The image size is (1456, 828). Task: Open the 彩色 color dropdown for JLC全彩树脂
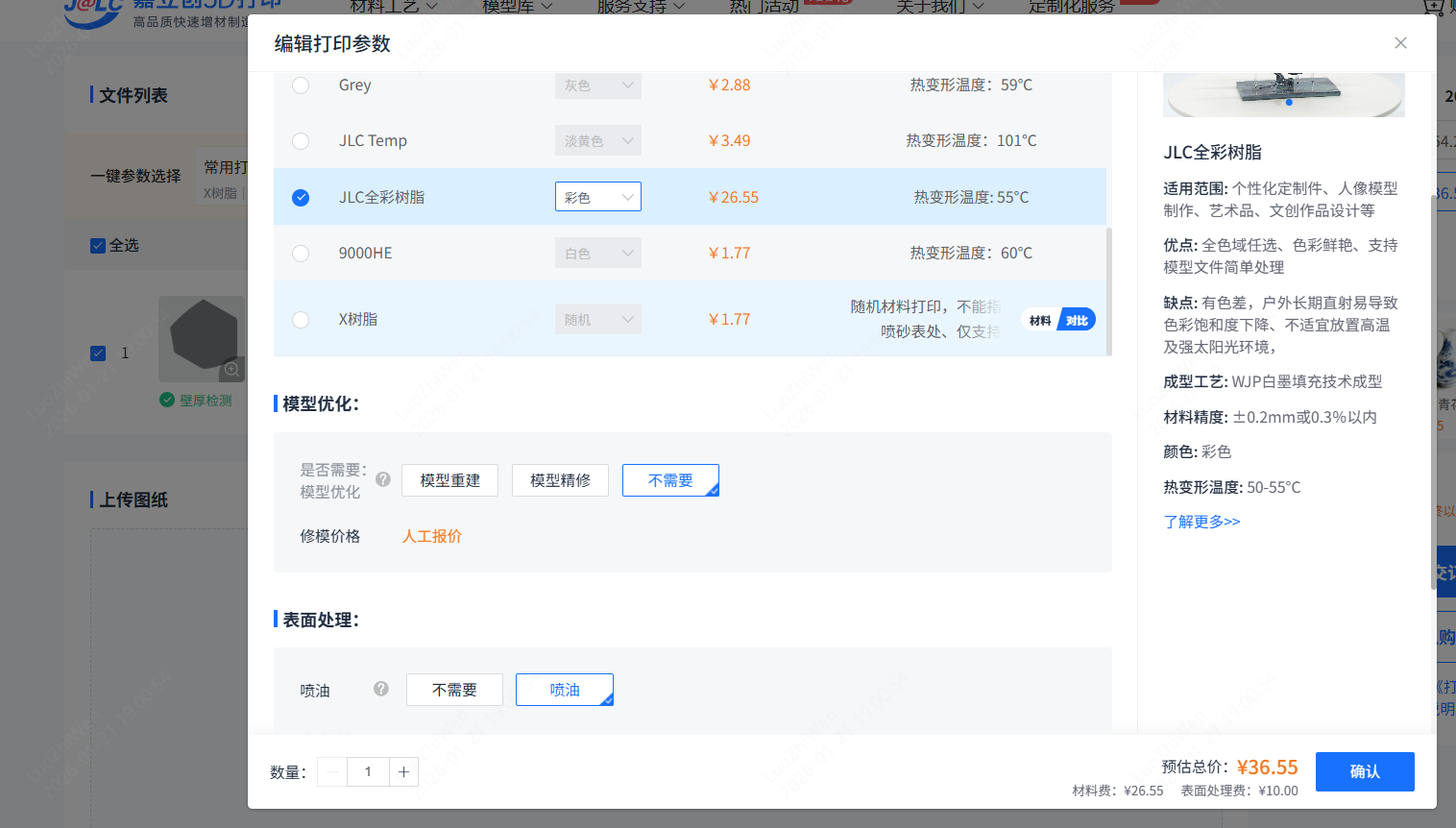[x=598, y=197]
